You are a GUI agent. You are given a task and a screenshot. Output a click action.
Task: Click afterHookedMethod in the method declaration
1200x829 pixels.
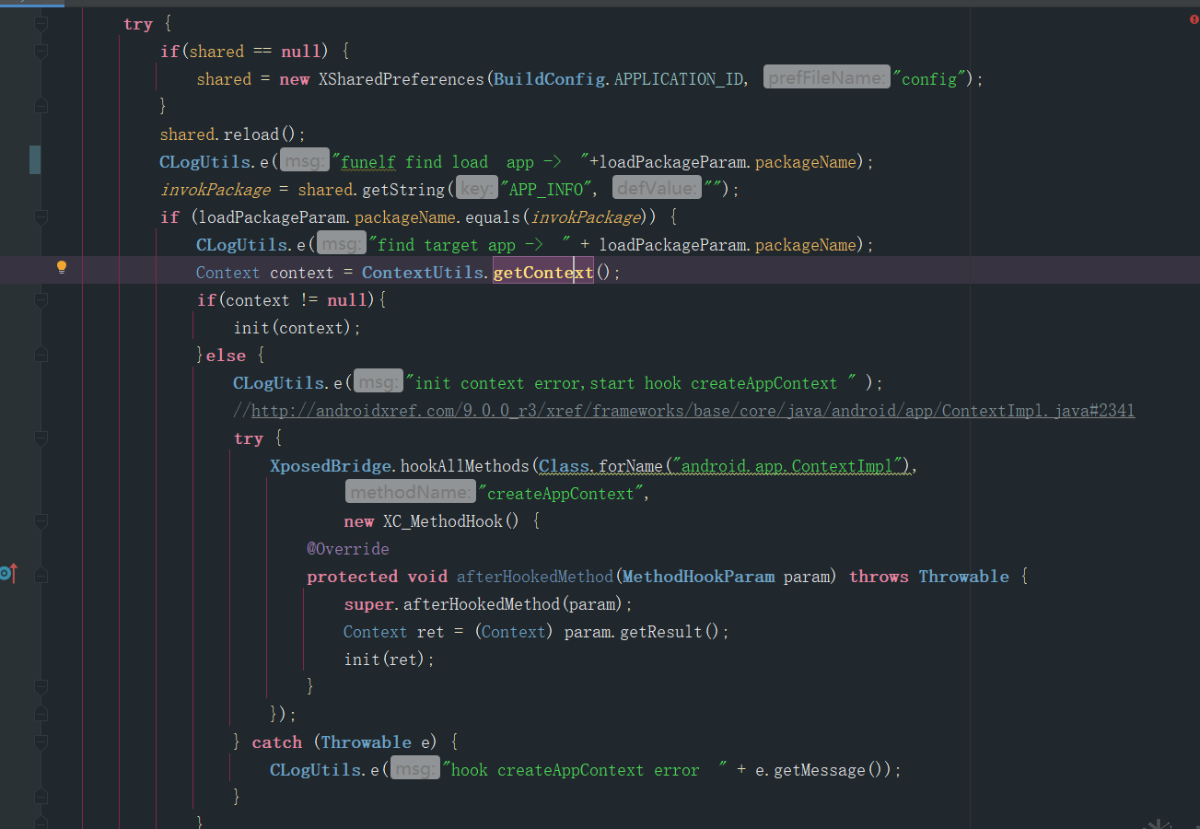pyautogui.click(x=534, y=577)
